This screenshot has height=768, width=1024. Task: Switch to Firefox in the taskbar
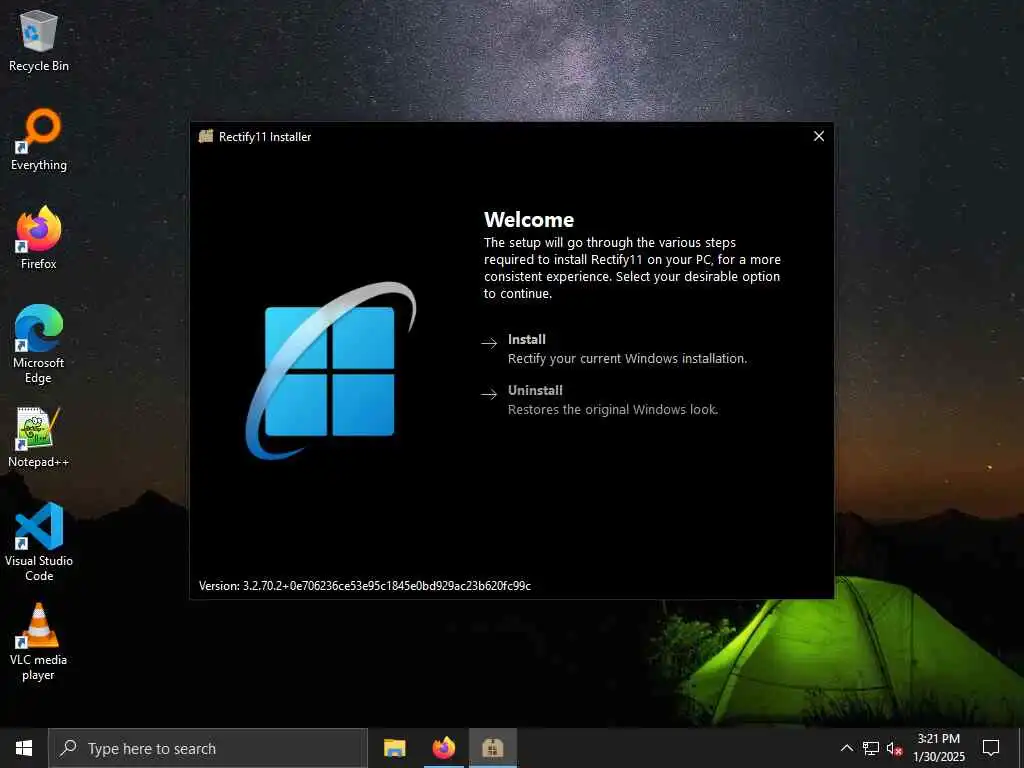pyautogui.click(x=443, y=748)
